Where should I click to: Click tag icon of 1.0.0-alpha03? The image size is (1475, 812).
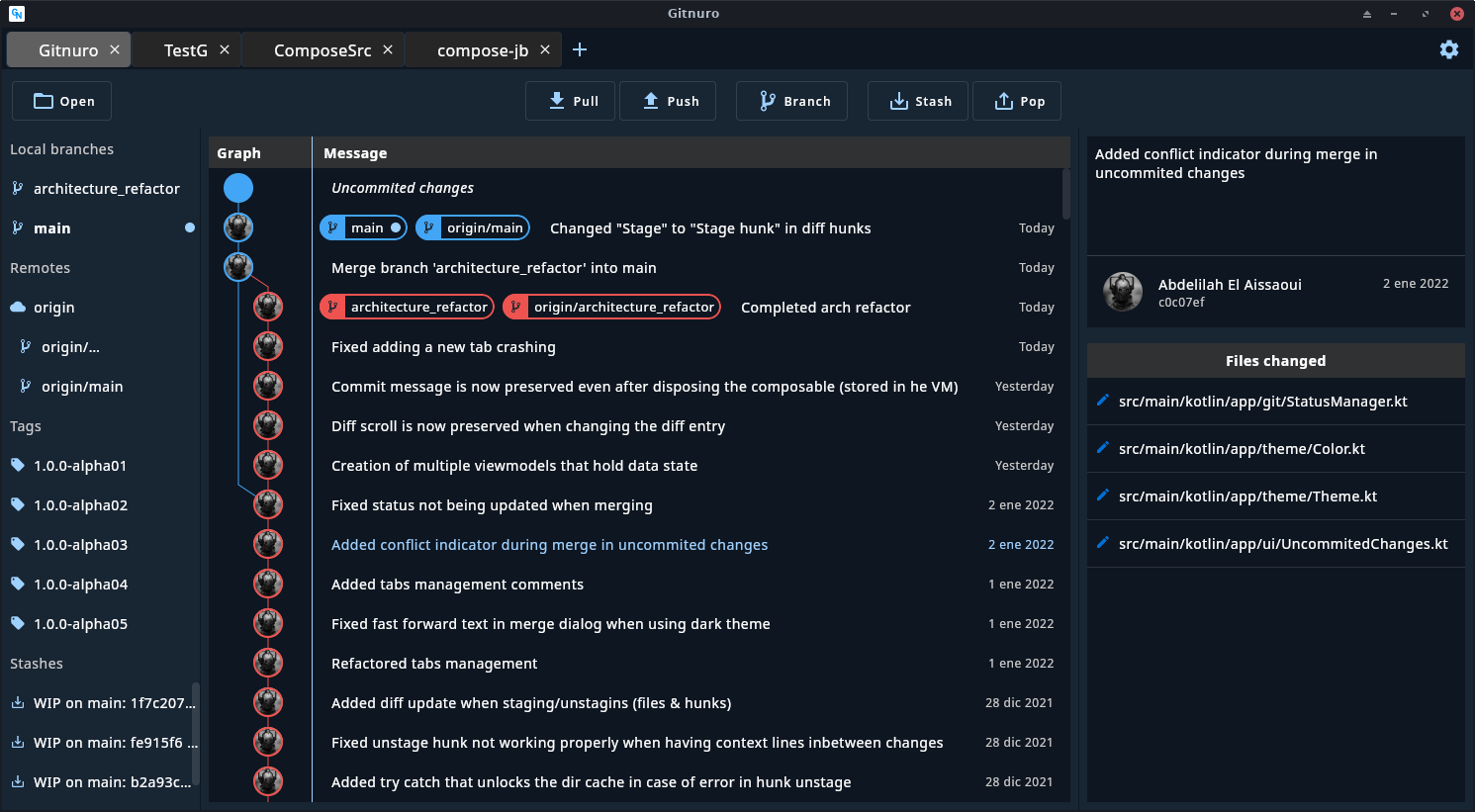point(18,545)
